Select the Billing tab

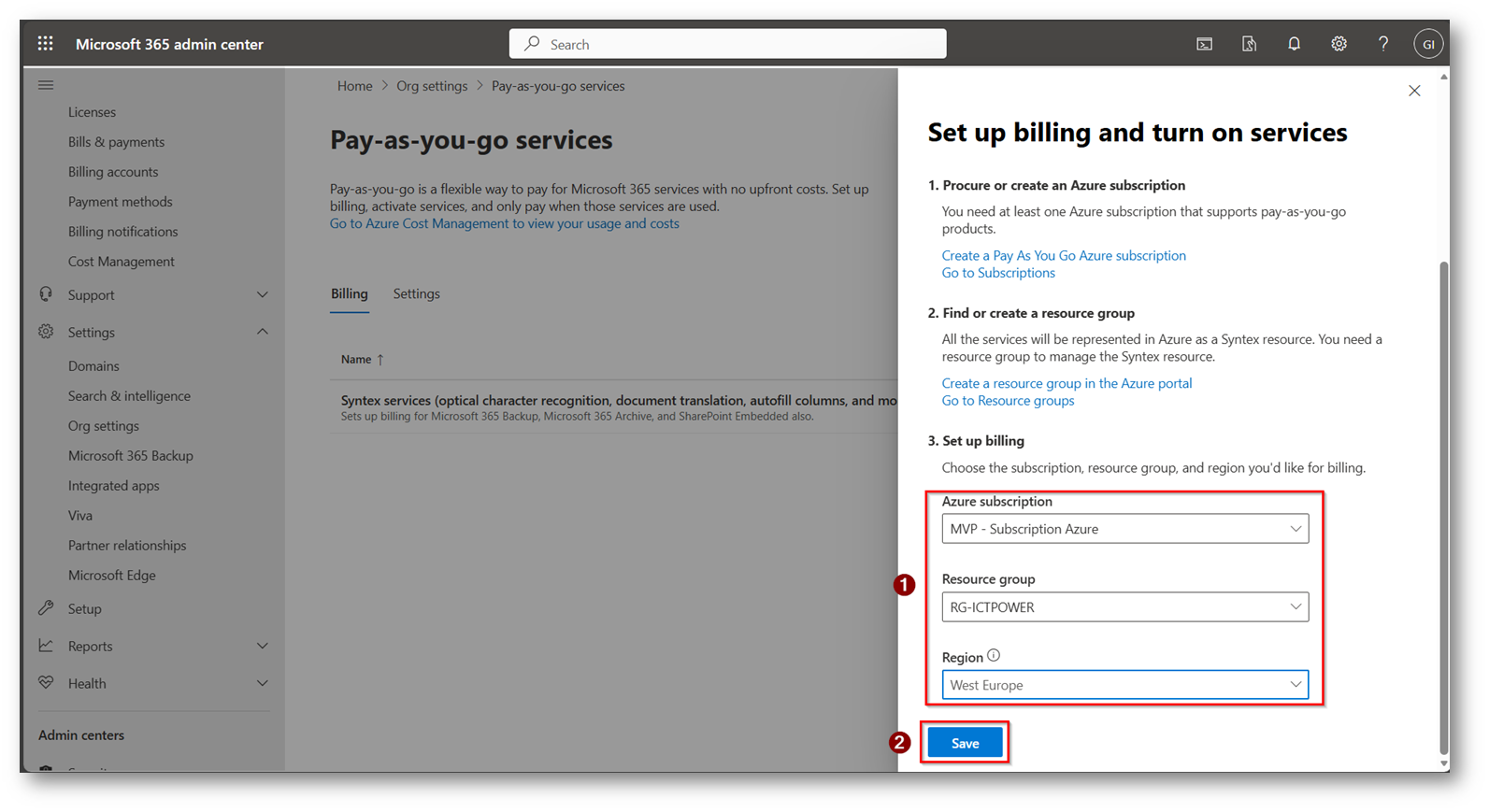[x=349, y=294]
